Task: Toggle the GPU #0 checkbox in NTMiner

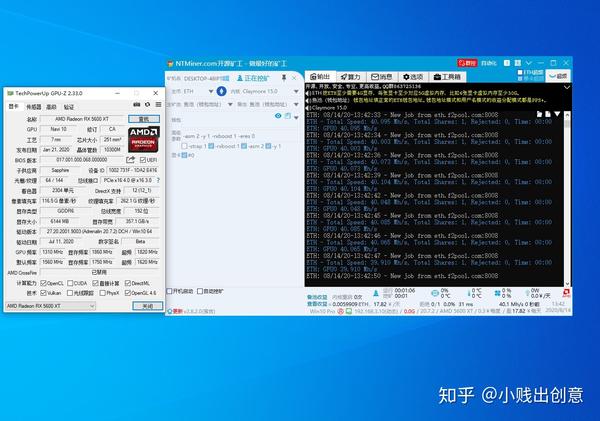Action: (184, 155)
